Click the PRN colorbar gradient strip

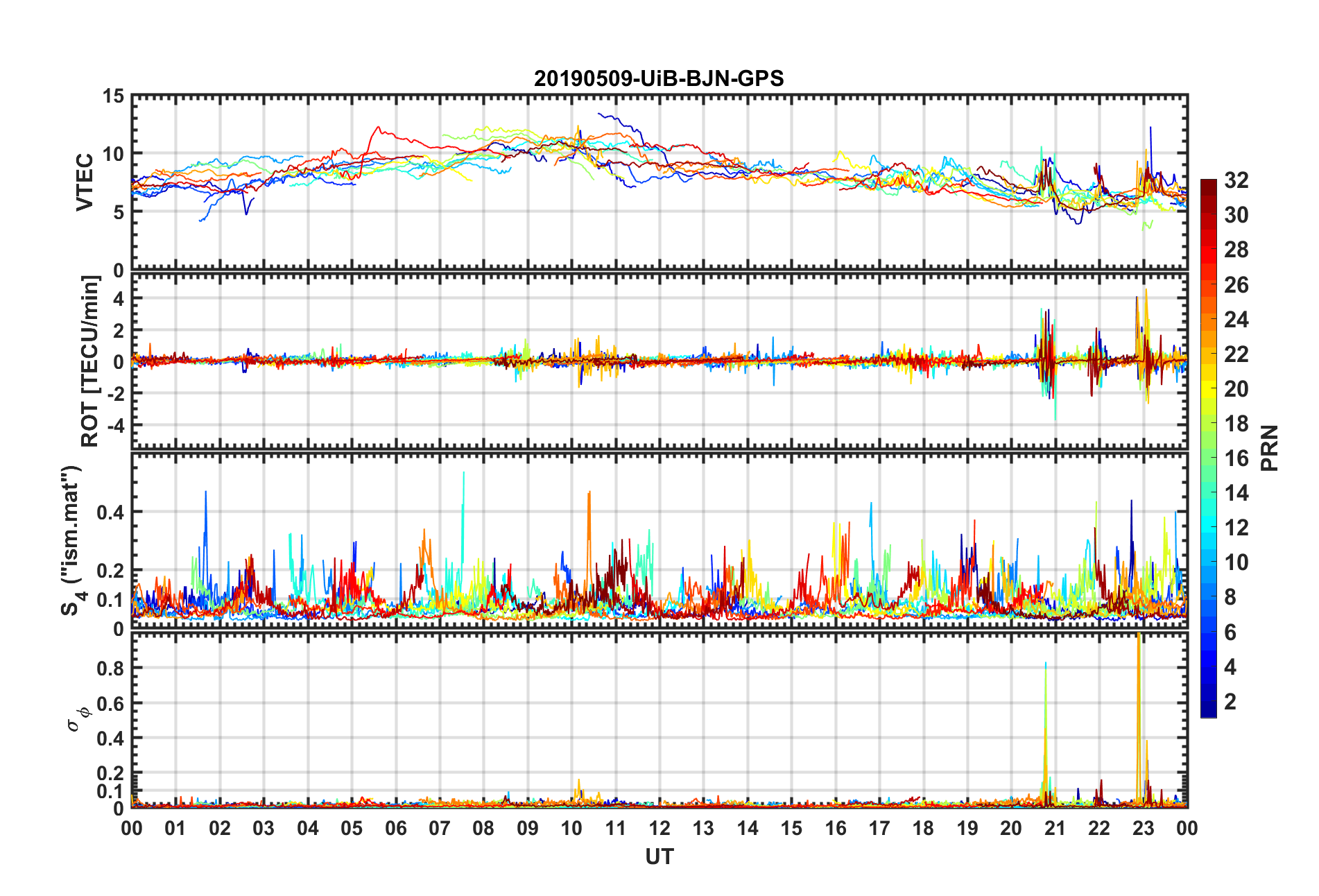pyautogui.click(x=1209, y=449)
